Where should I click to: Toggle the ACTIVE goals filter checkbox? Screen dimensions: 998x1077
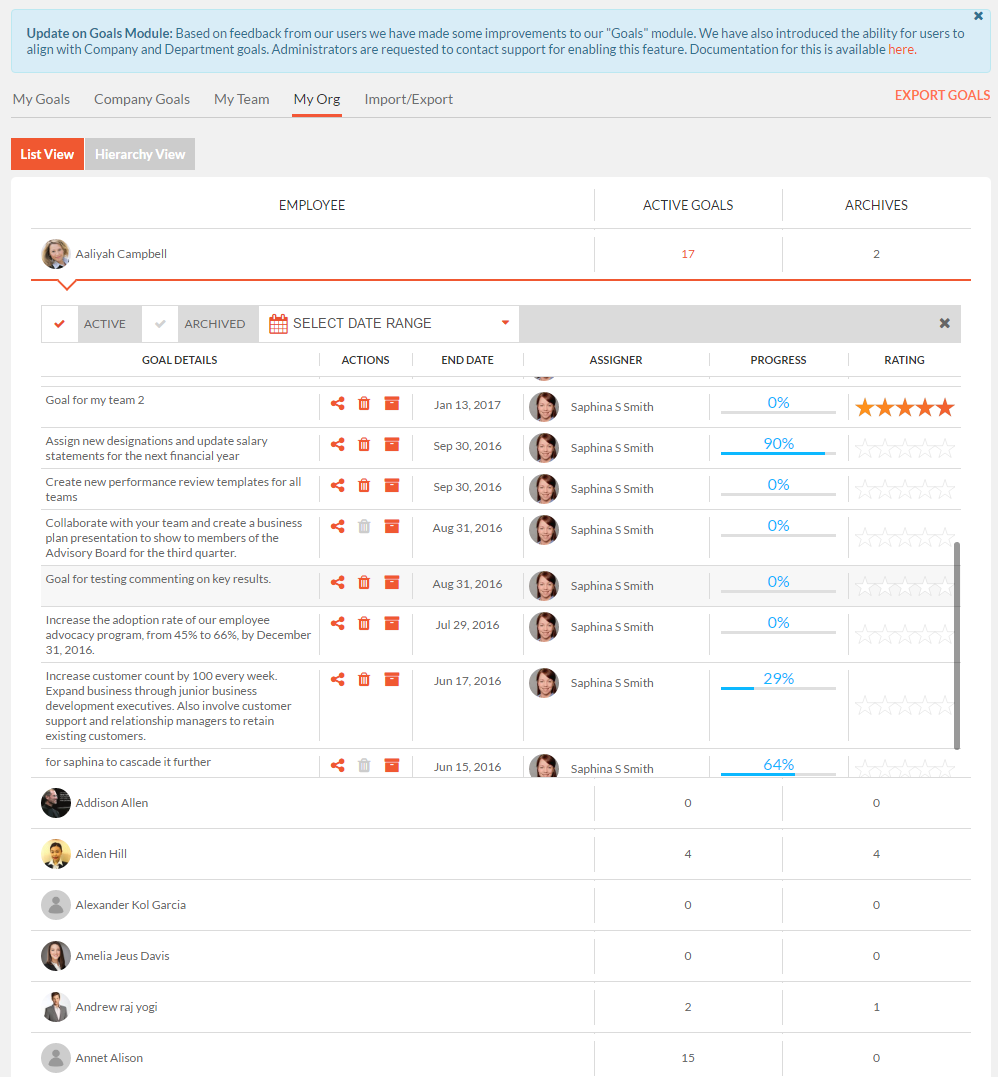(x=60, y=324)
